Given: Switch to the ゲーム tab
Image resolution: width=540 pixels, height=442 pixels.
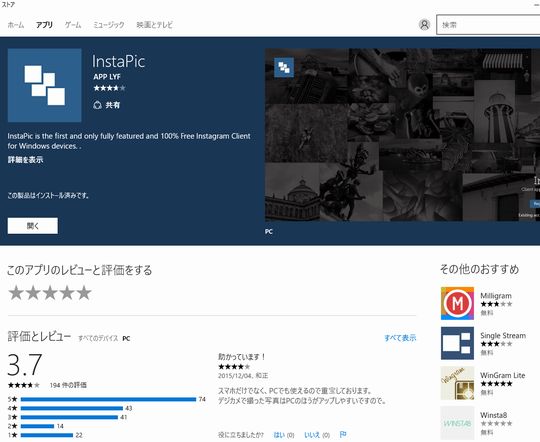Looking at the screenshot, I should pyautogui.click(x=73, y=25).
